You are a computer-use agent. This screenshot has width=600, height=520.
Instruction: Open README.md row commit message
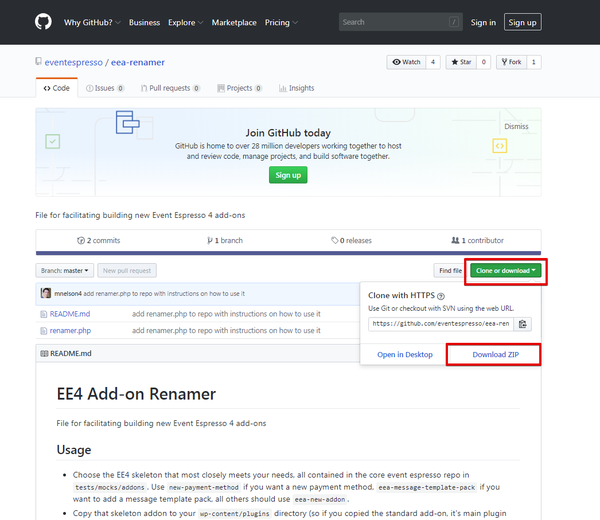(226, 314)
